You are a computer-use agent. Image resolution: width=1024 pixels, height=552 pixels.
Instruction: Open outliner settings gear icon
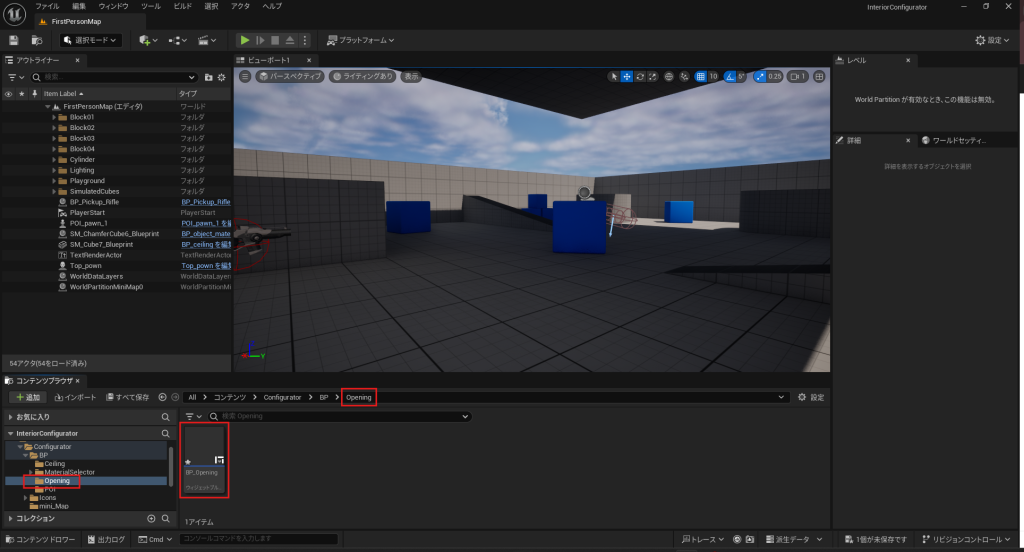223,77
